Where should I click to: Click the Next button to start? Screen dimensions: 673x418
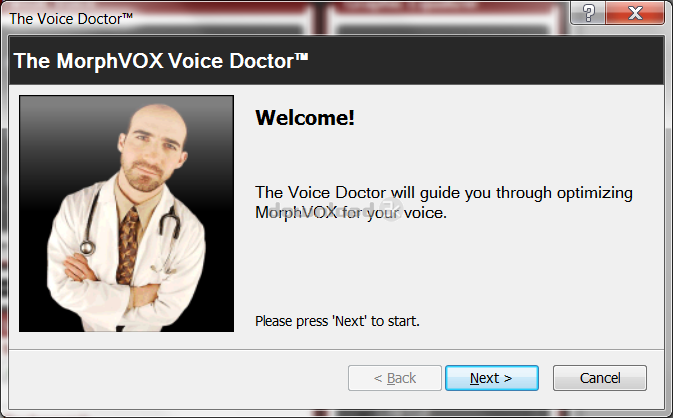[x=492, y=378]
